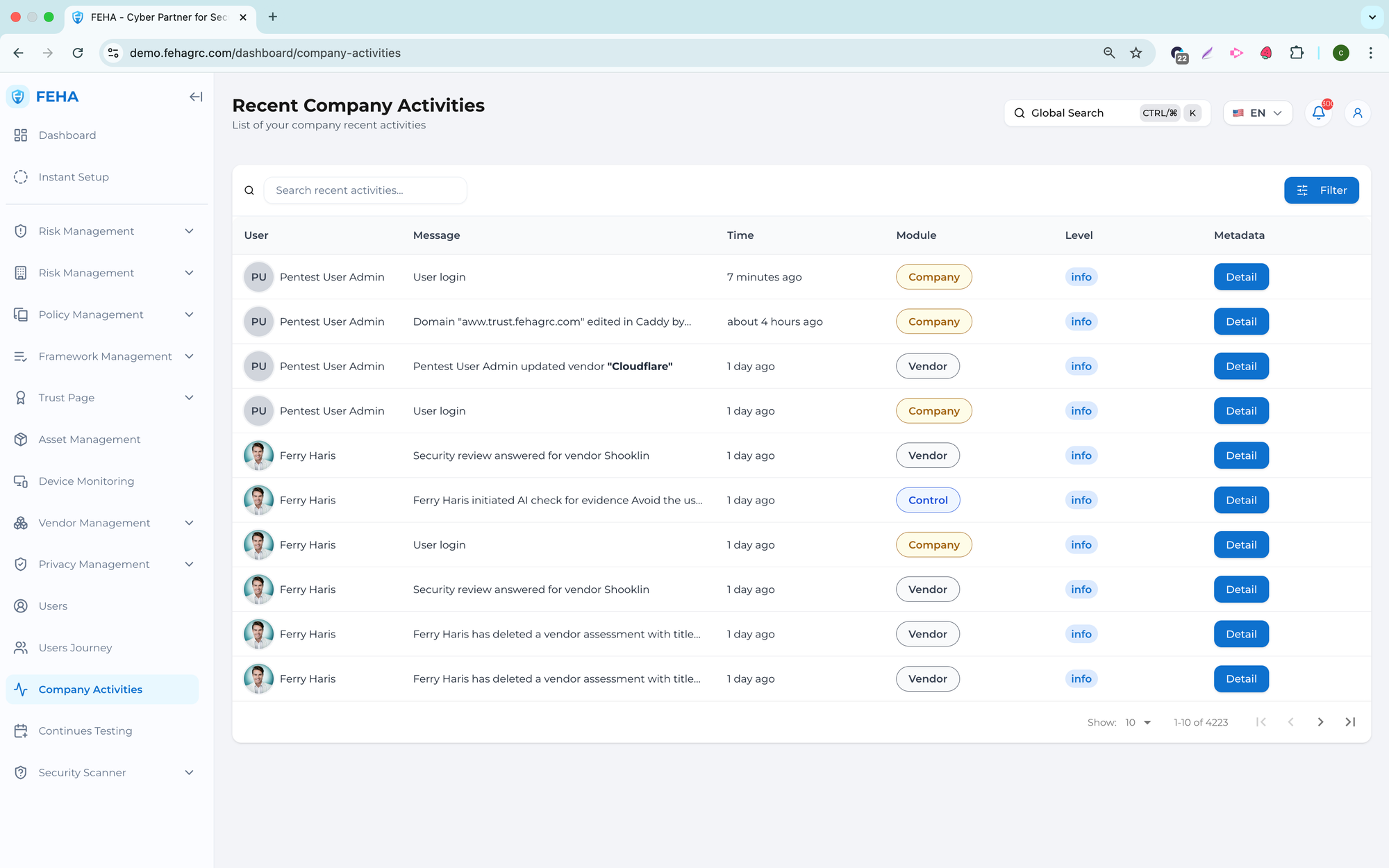Bookmark this page with star icon

(1136, 53)
